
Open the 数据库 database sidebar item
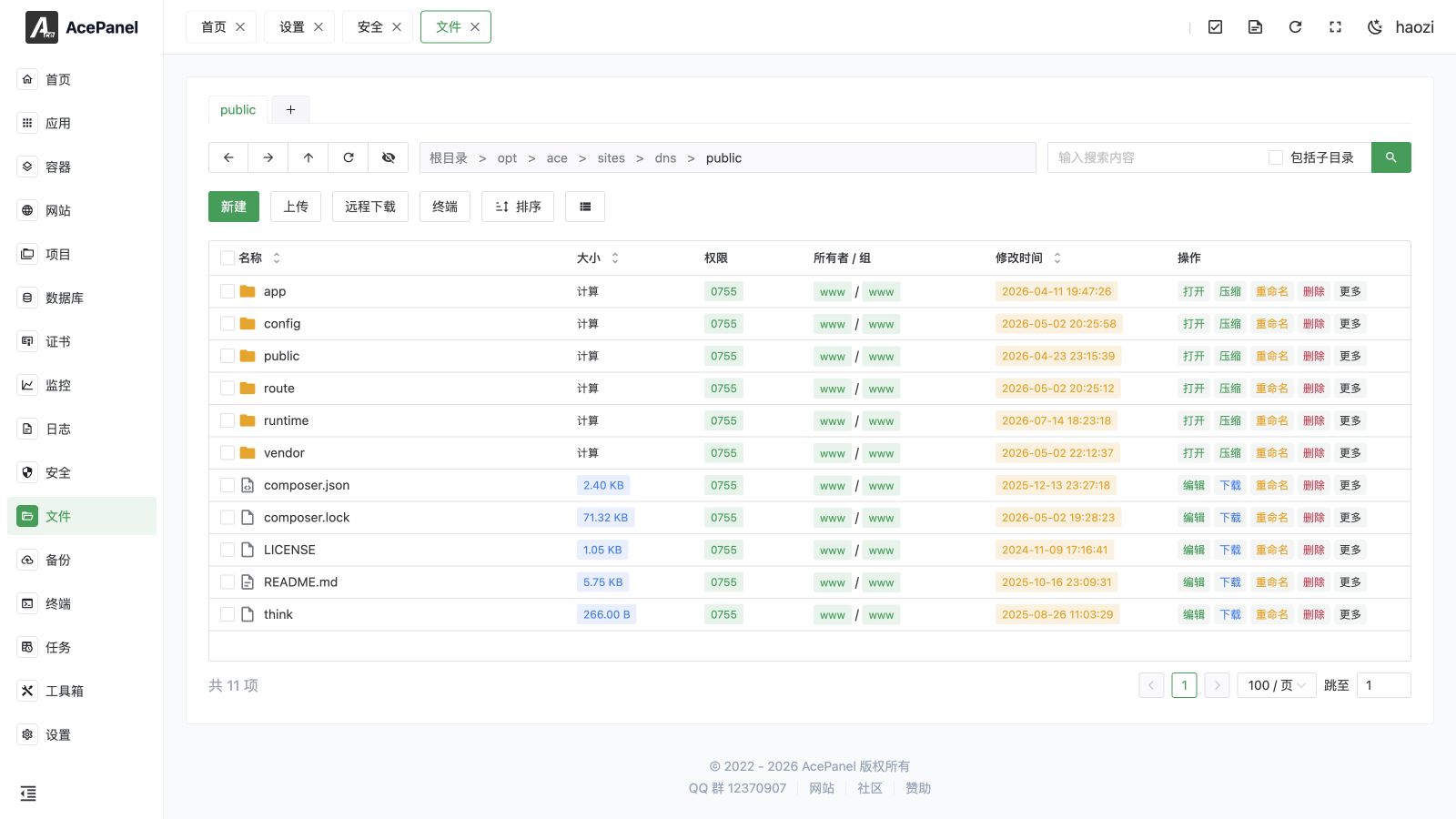(82, 298)
